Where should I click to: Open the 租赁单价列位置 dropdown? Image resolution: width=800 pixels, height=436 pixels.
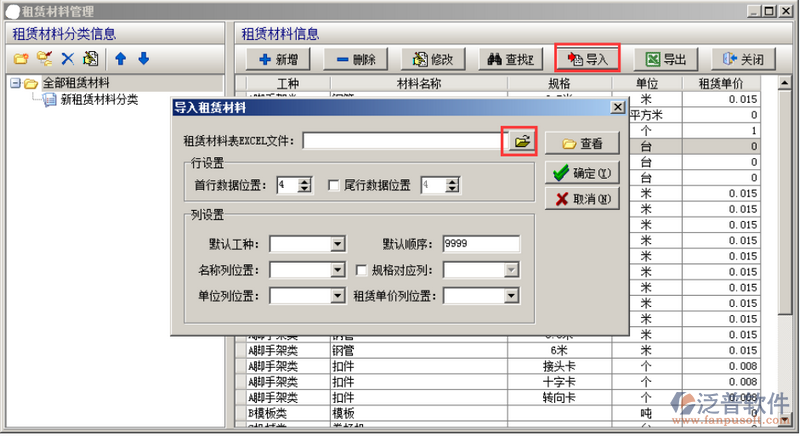point(511,296)
